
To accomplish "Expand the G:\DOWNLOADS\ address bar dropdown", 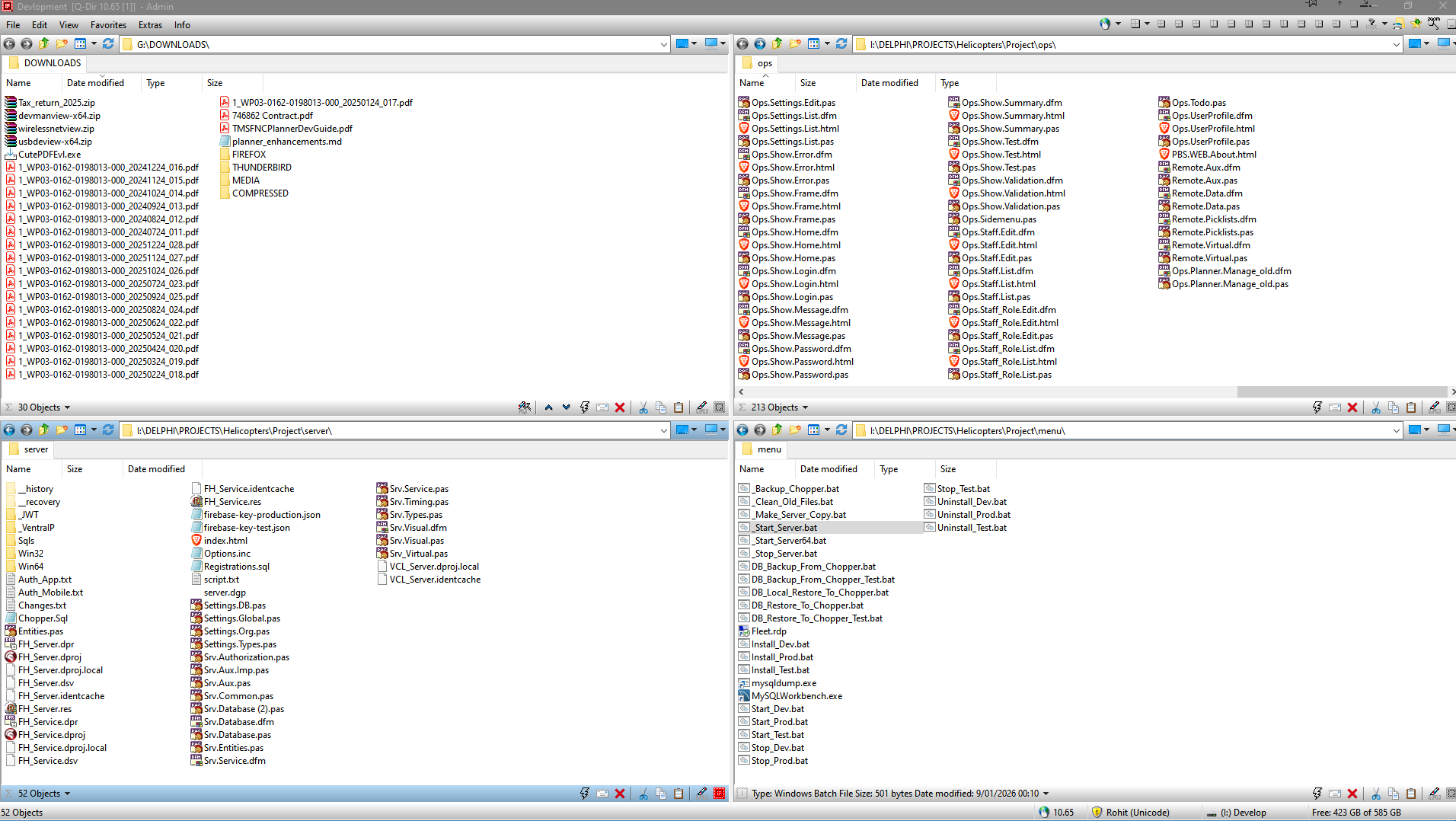I will pos(663,45).
